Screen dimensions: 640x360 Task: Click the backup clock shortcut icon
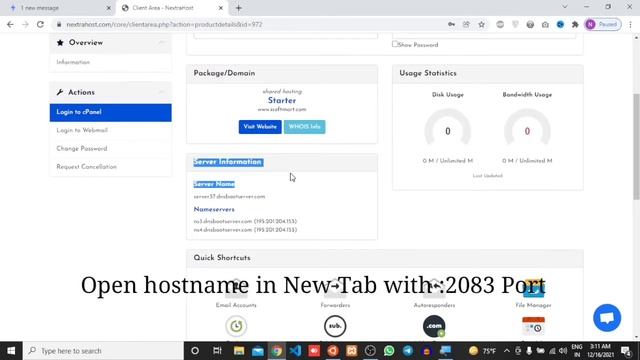(x=236, y=326)
